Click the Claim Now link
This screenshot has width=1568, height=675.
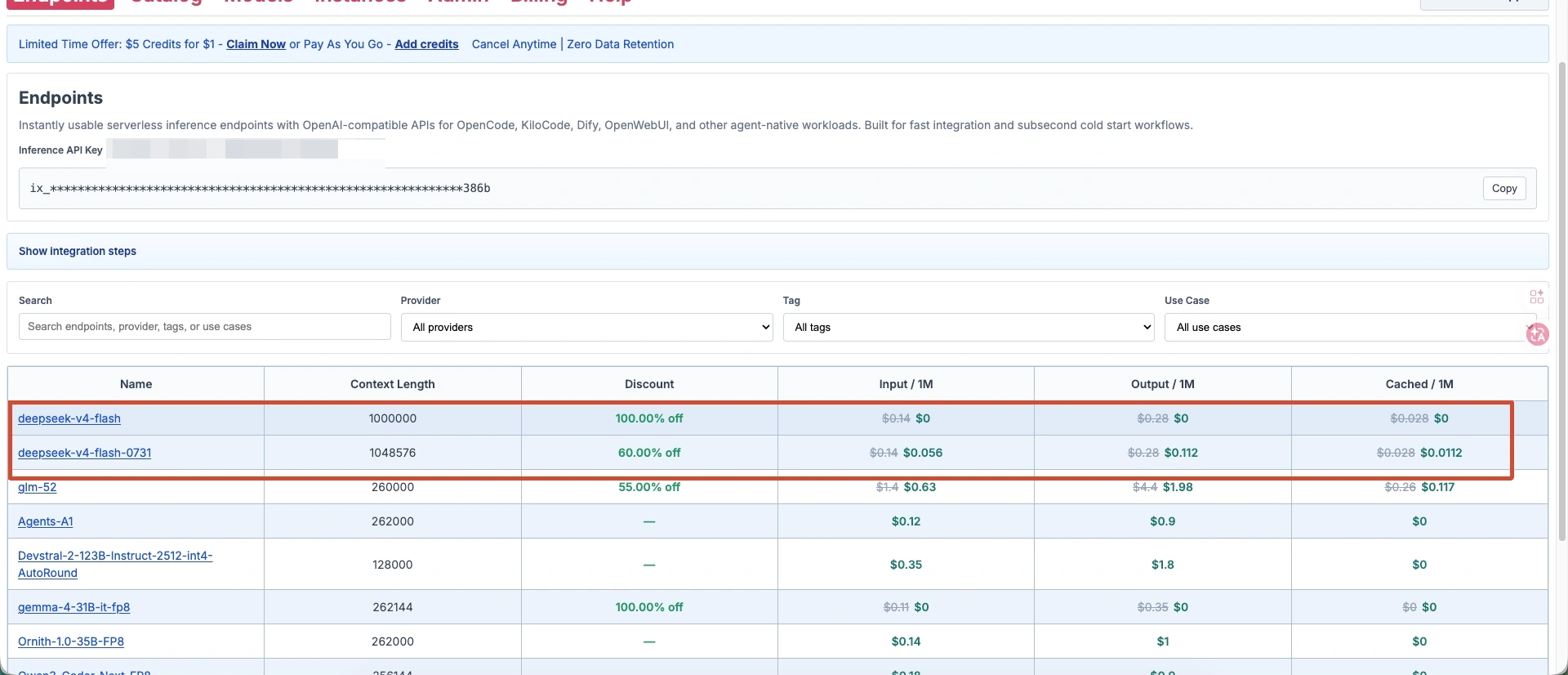[256, 44]
